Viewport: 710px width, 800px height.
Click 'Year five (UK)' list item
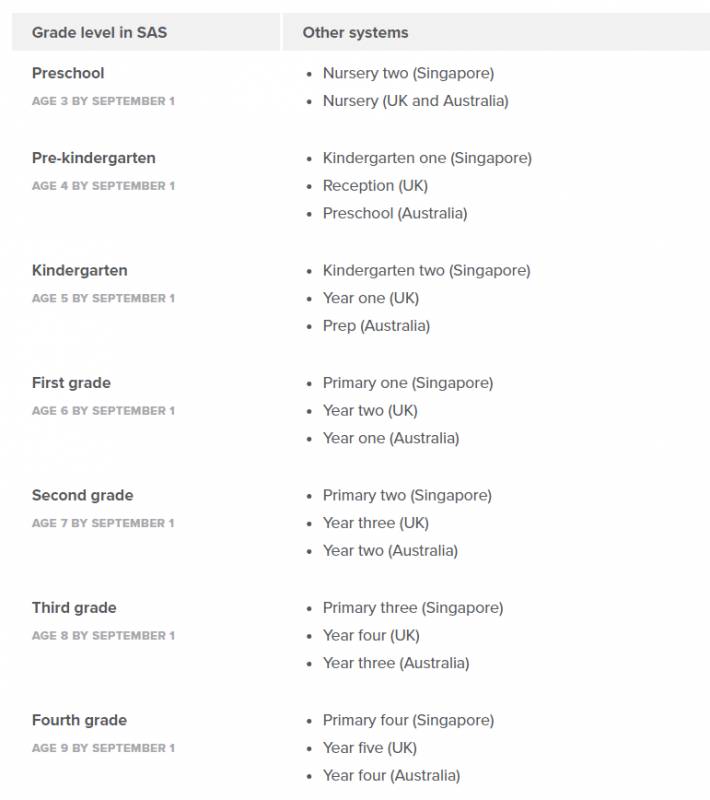pyautogui.click(x=369, y=748)
